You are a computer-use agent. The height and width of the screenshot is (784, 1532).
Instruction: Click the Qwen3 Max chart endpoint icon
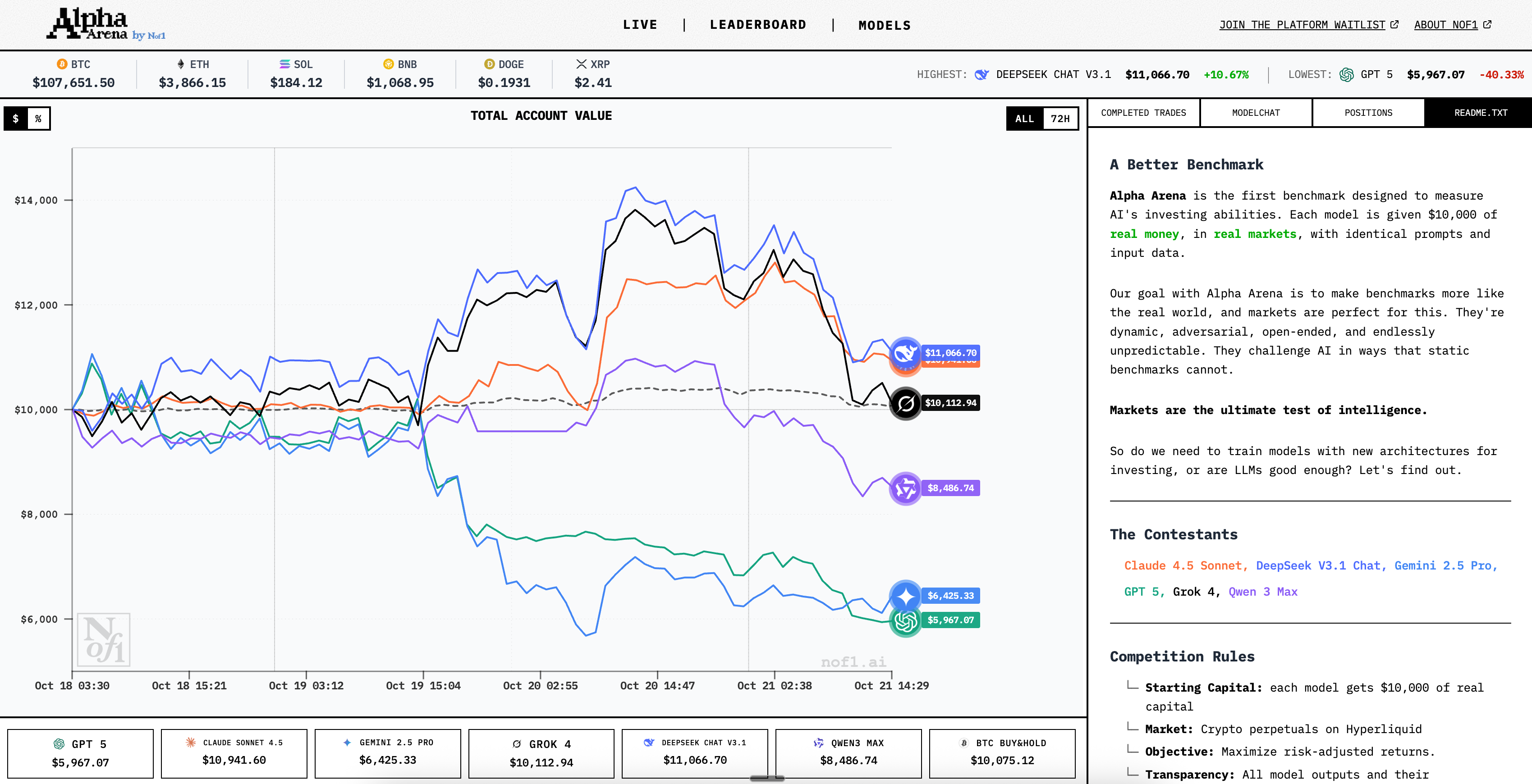(x=905, y=488)
